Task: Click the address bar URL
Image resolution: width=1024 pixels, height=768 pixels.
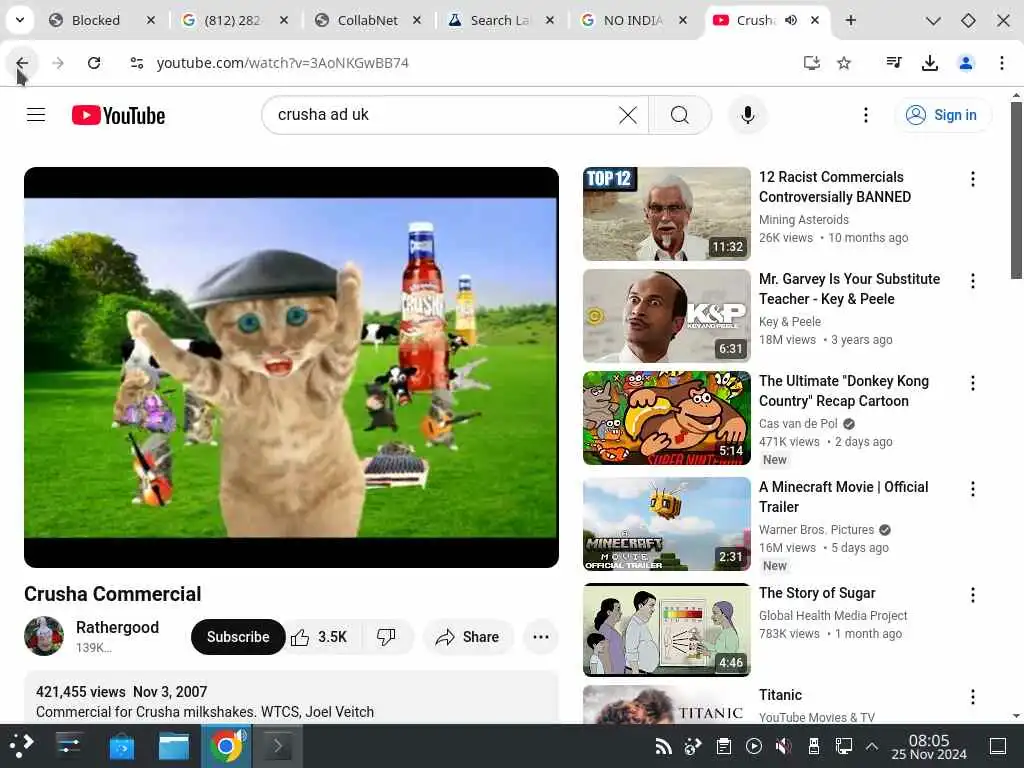Action: pos(282,63)
